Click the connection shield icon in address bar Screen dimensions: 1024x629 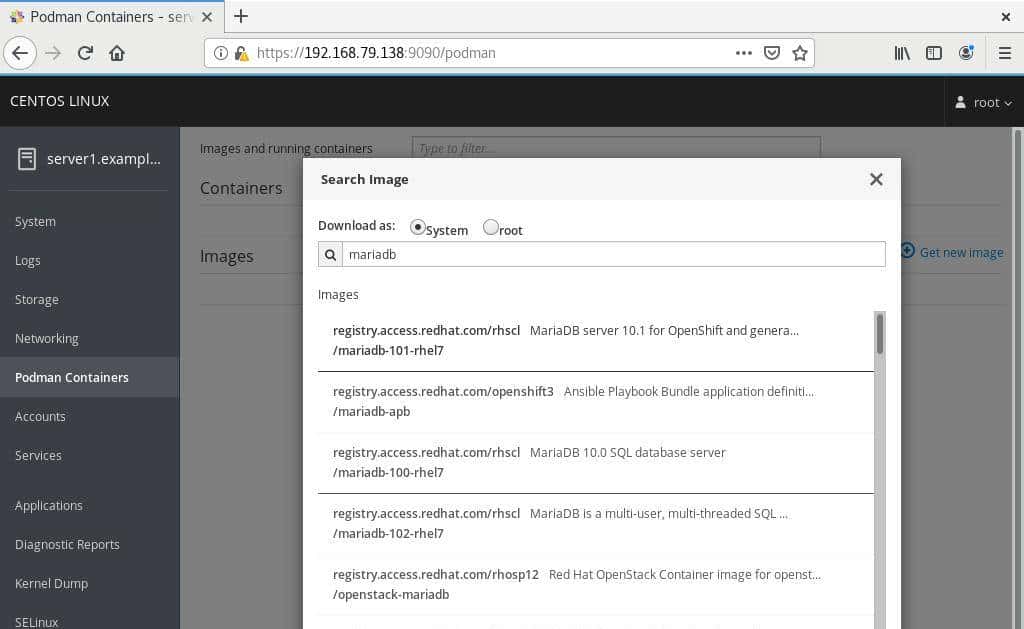(x=240, y=52)
